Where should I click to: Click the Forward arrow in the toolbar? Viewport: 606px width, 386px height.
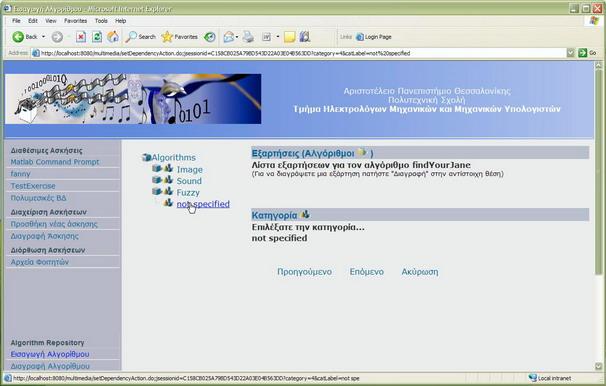[x=57, y=37]
